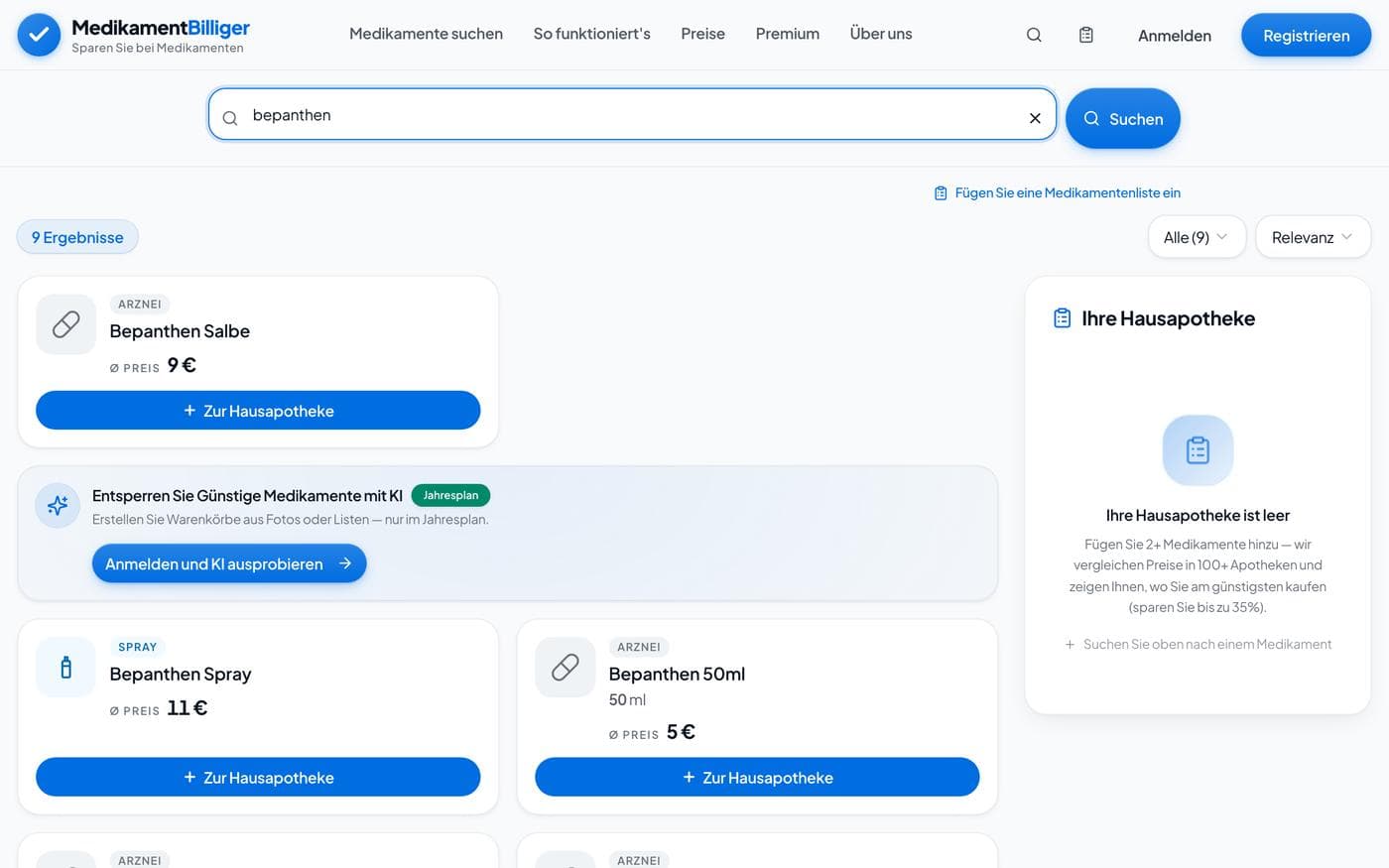The width and height of the screenshot is (1389, 868).
Task: Click the Bepanthen 50ml product title
Action: (x=677, y=675)
